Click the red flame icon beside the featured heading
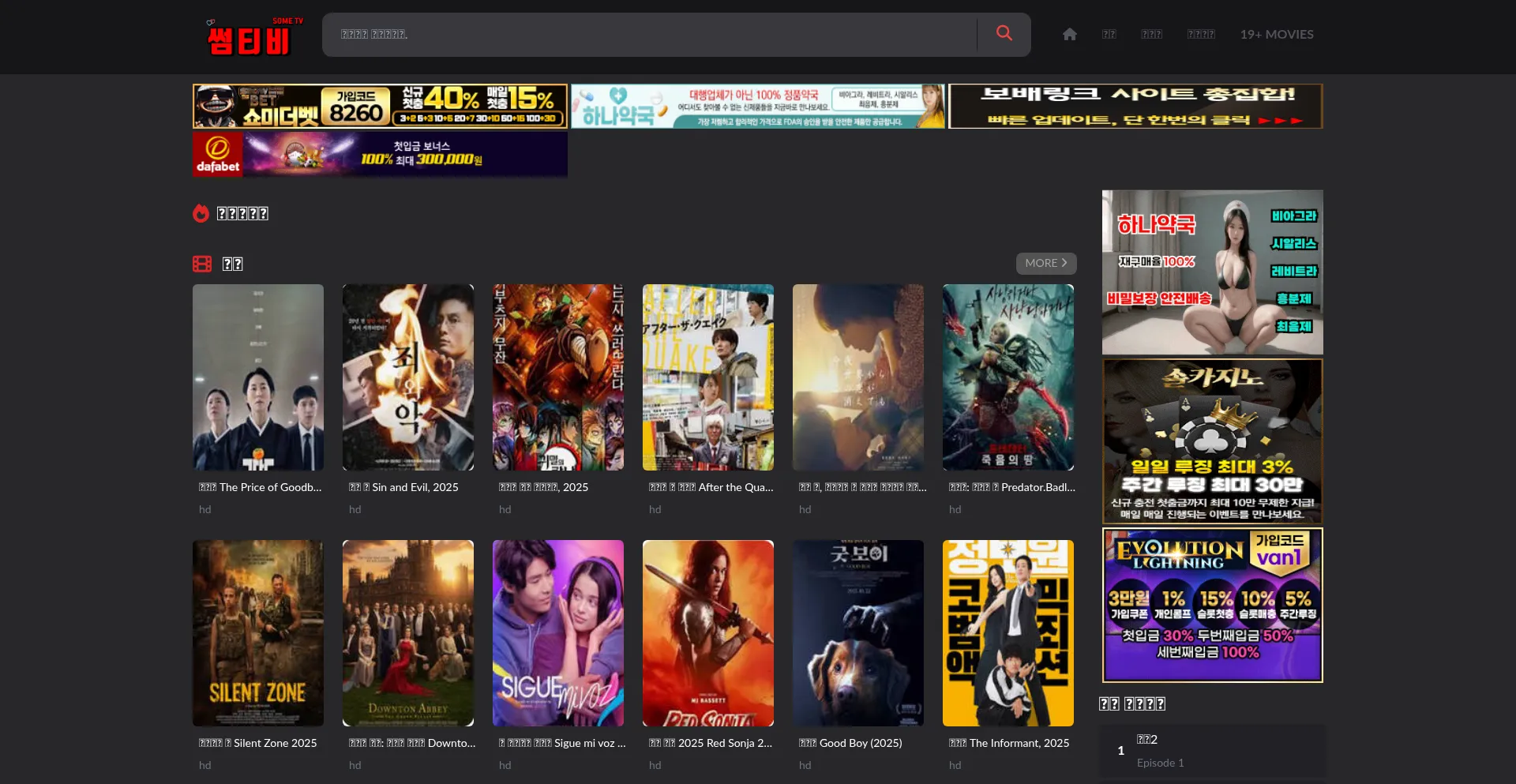The width and height of the screenshot is (1516, 784). 201,212
